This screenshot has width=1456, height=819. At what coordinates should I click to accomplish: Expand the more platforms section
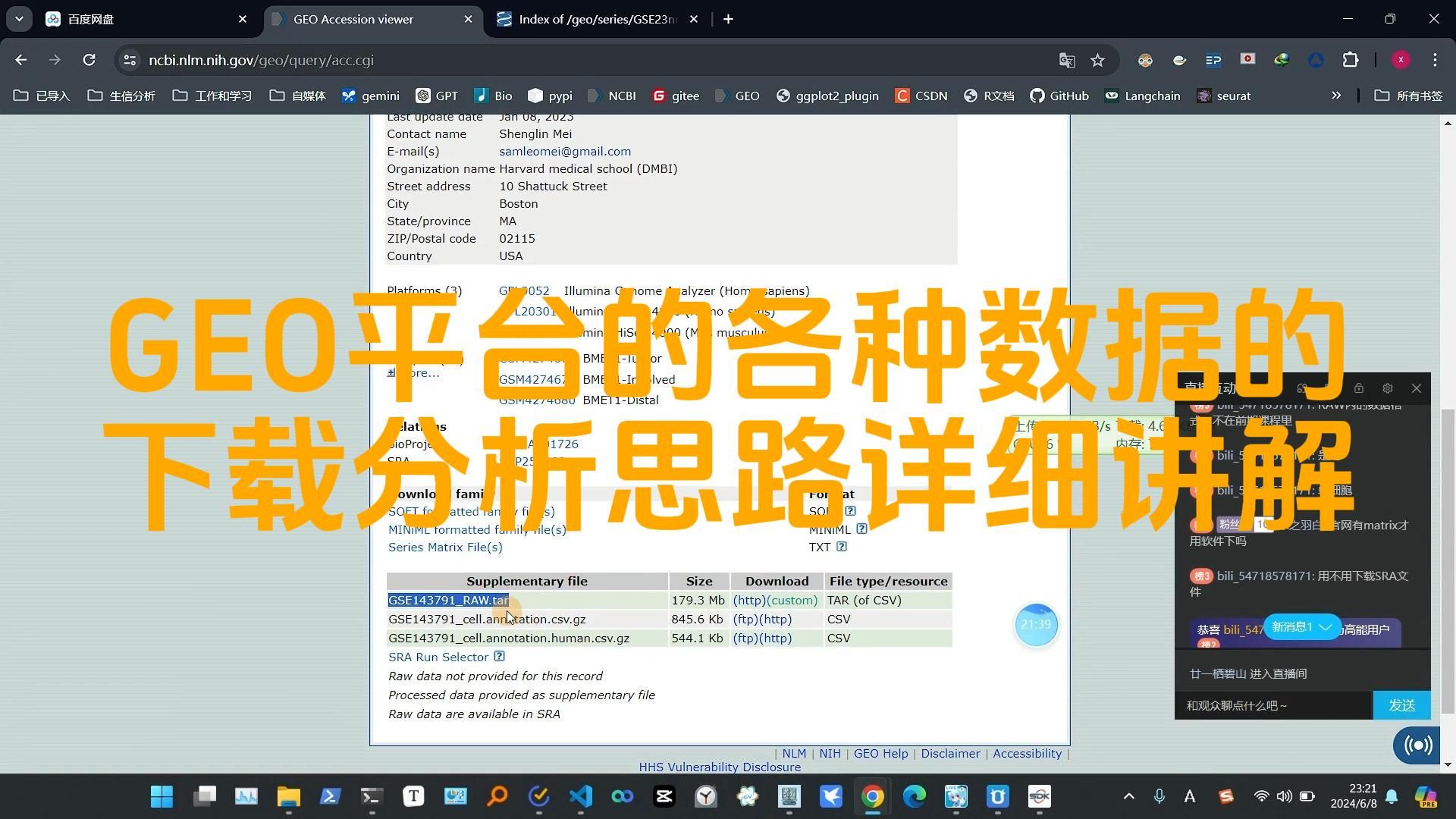click(x=391, y=372)
